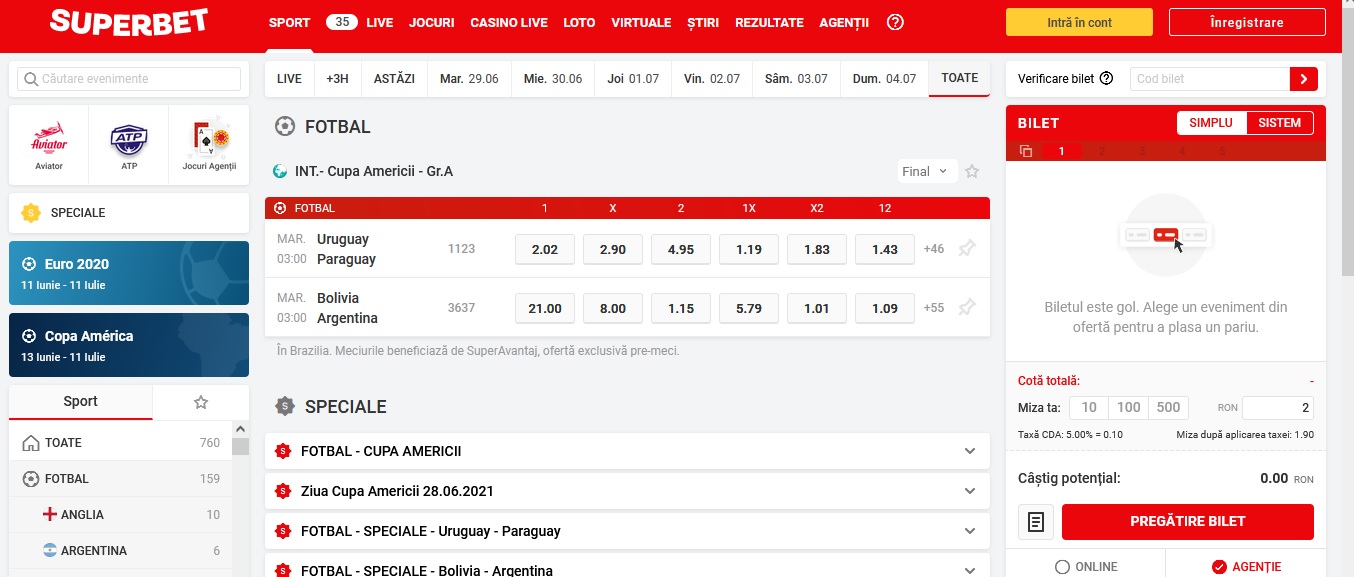Click the help icon beside Verificare bilet

pos(1106,79)
